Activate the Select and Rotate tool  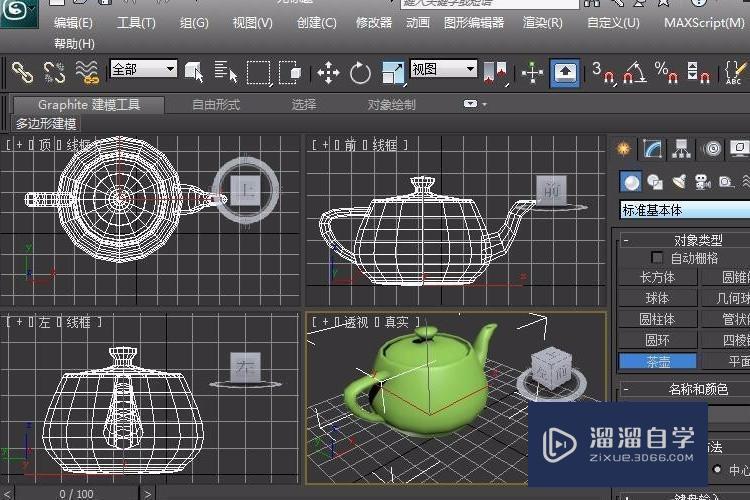360,72
